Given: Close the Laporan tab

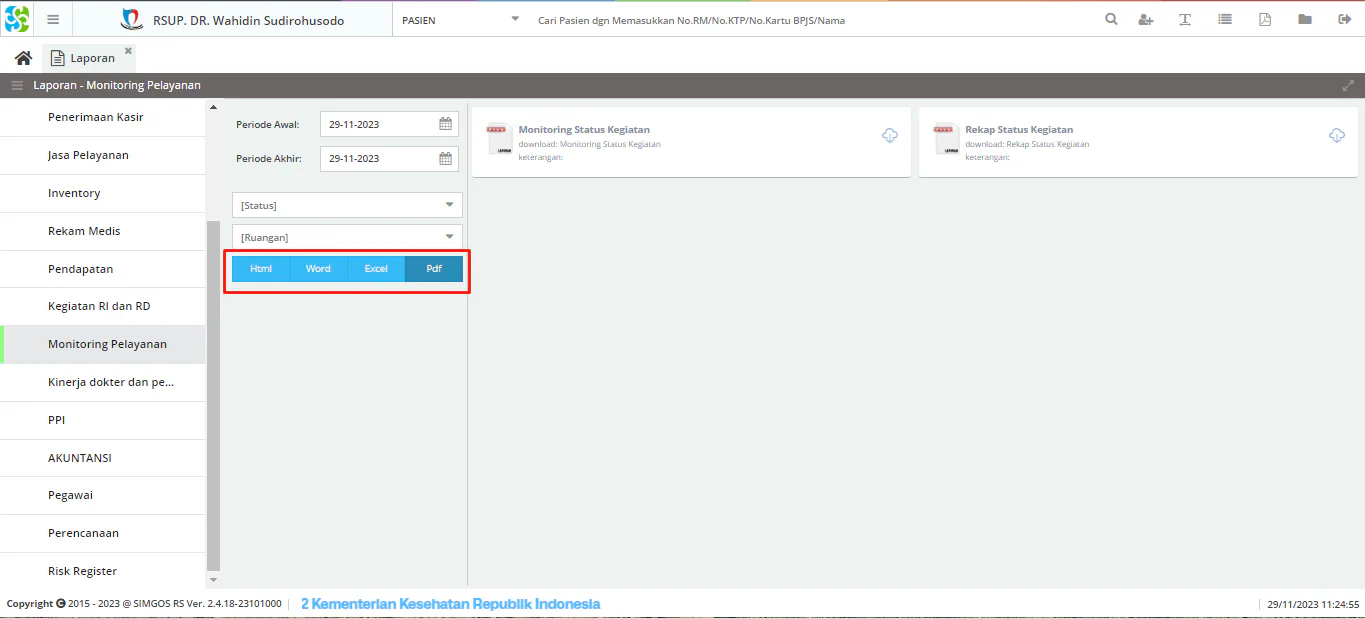Looking at the screenshot, I should coord(128,50).
